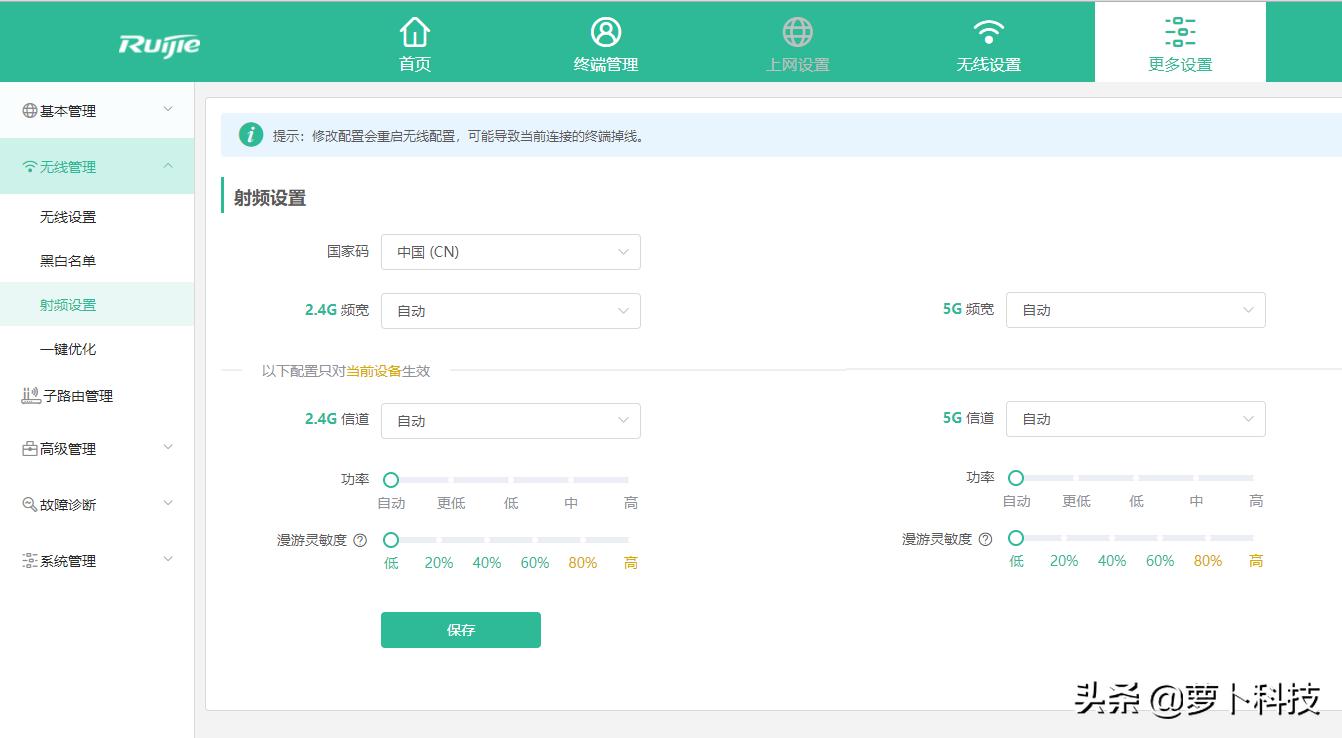The image size is (1342, 738).
Task: Open the 更多设置 settings icon
Action: coord(1180,31)
